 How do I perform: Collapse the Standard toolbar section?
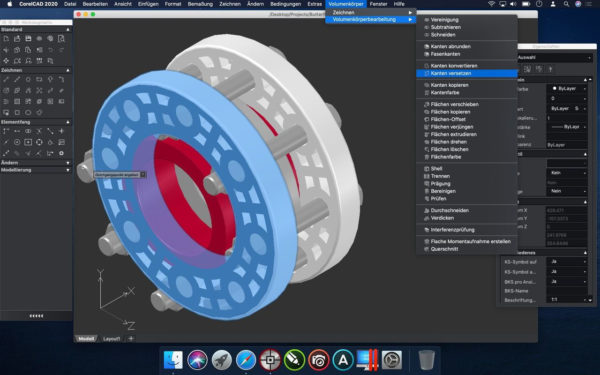[x=68, y=29]
